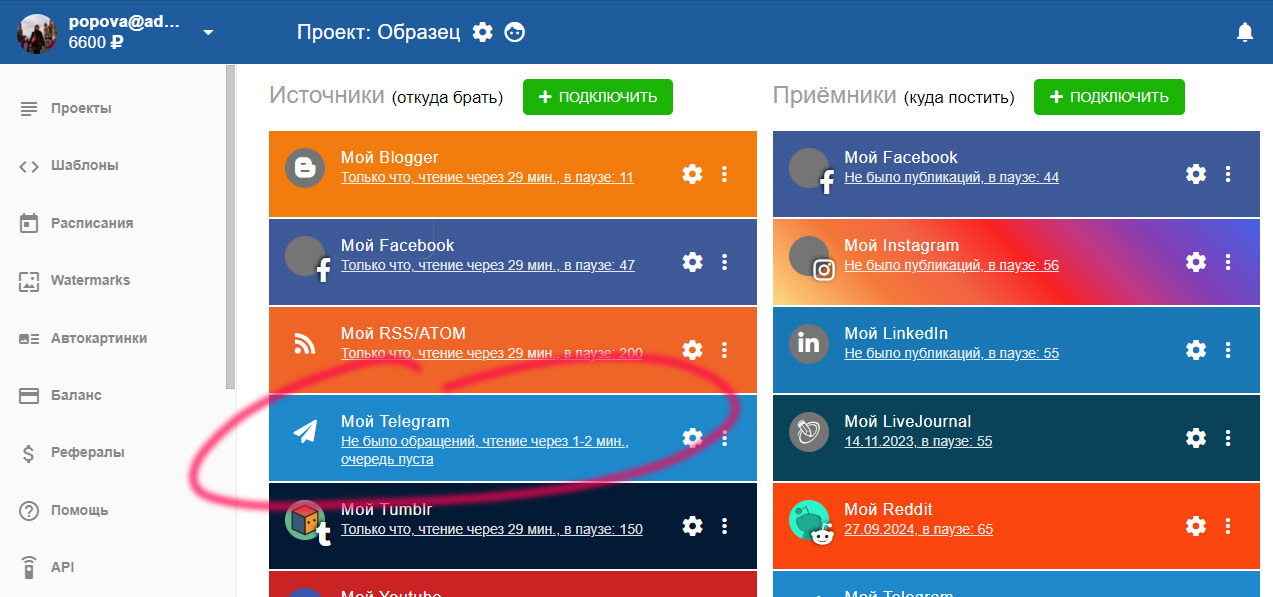The height and width of the screenshot is (597, 1273).
Task: Open more options for the Мой Instagram receiver
Action: pos(1229,262)
